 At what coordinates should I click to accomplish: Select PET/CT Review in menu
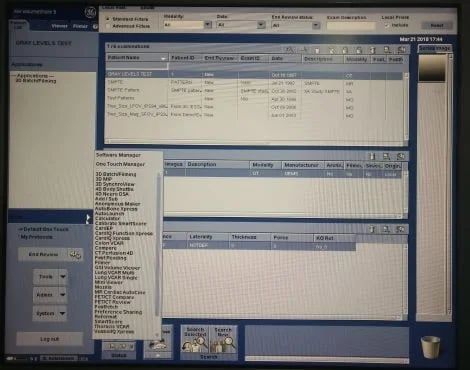click(113, 302)
